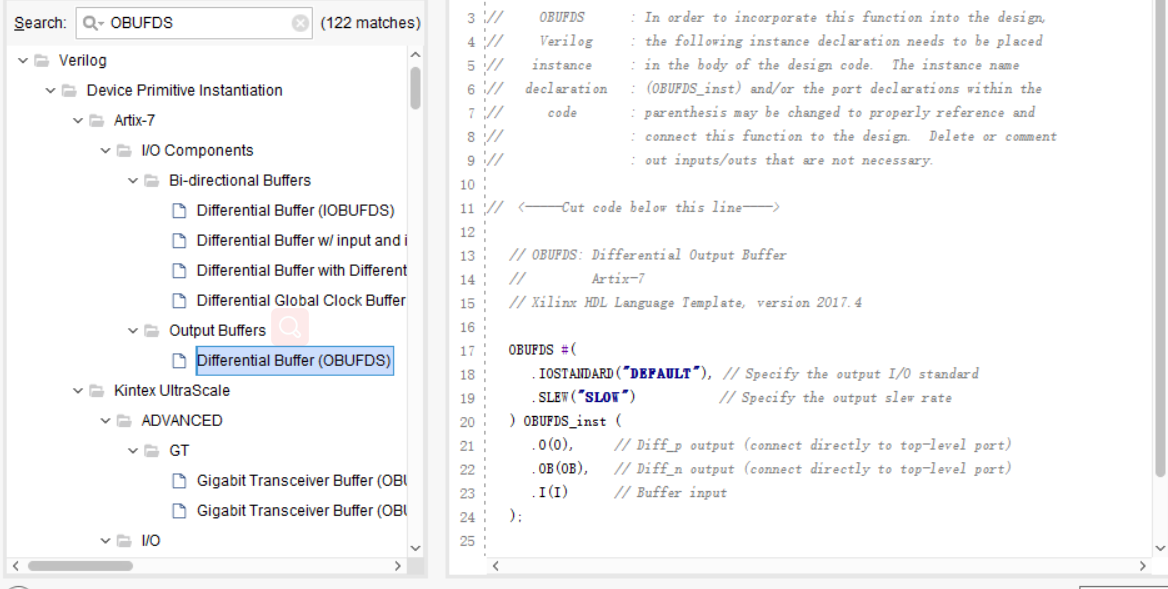This screenshot has width=1168, height=589.
Task: Clear the OBUFDS search text with the X icon
Action: 300,22
